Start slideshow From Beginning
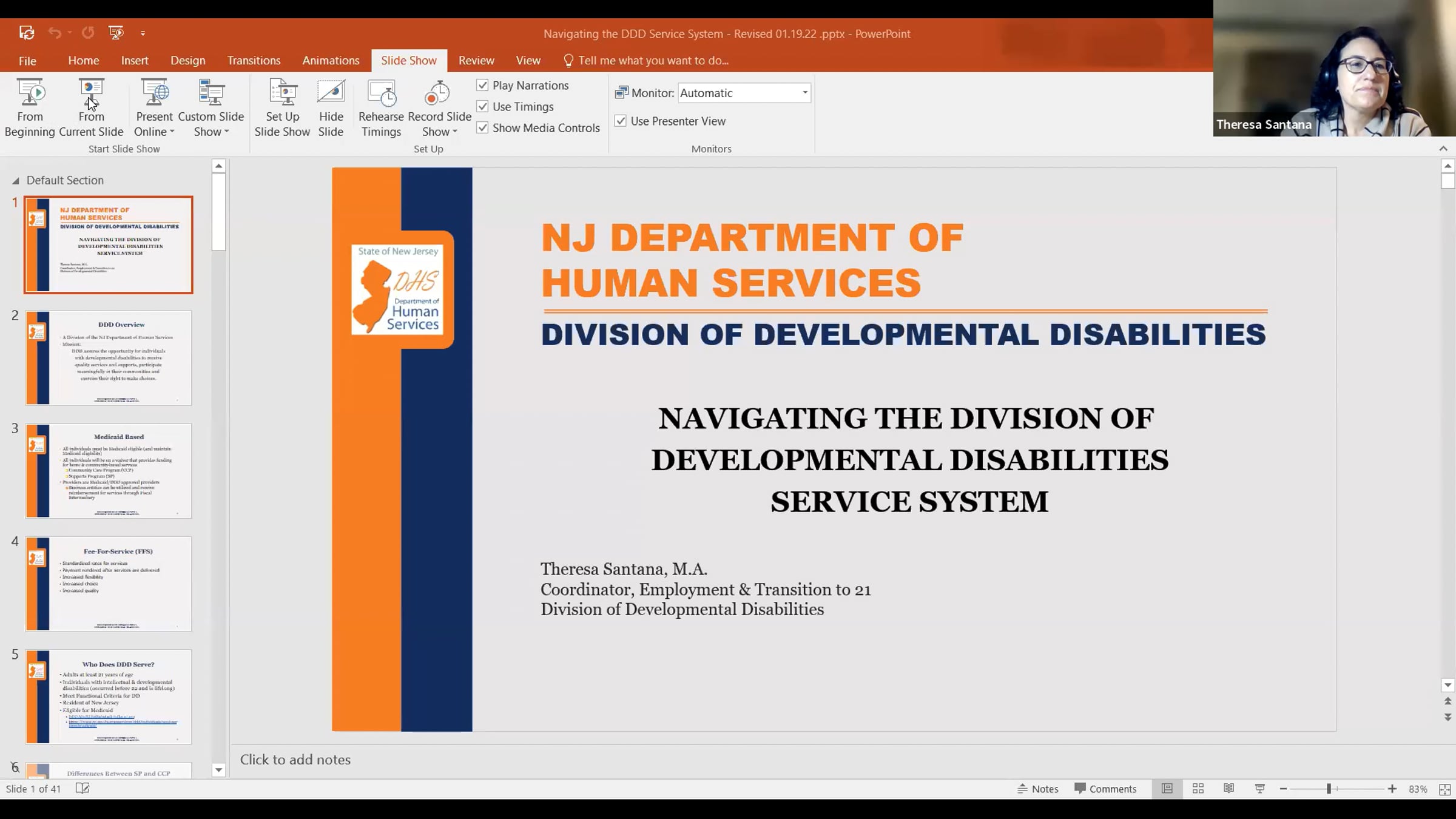Viewport: 1456px width, 819px height. point(30,108)
